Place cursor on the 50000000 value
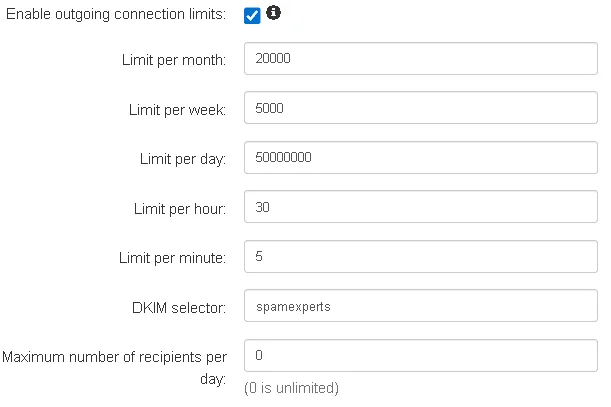This screenshot has width=611, height=407. [x=285, y=158]
